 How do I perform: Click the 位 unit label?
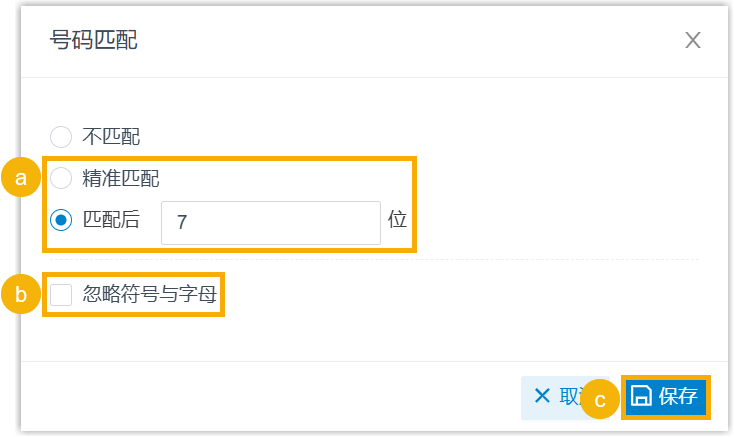click(397, 221)
